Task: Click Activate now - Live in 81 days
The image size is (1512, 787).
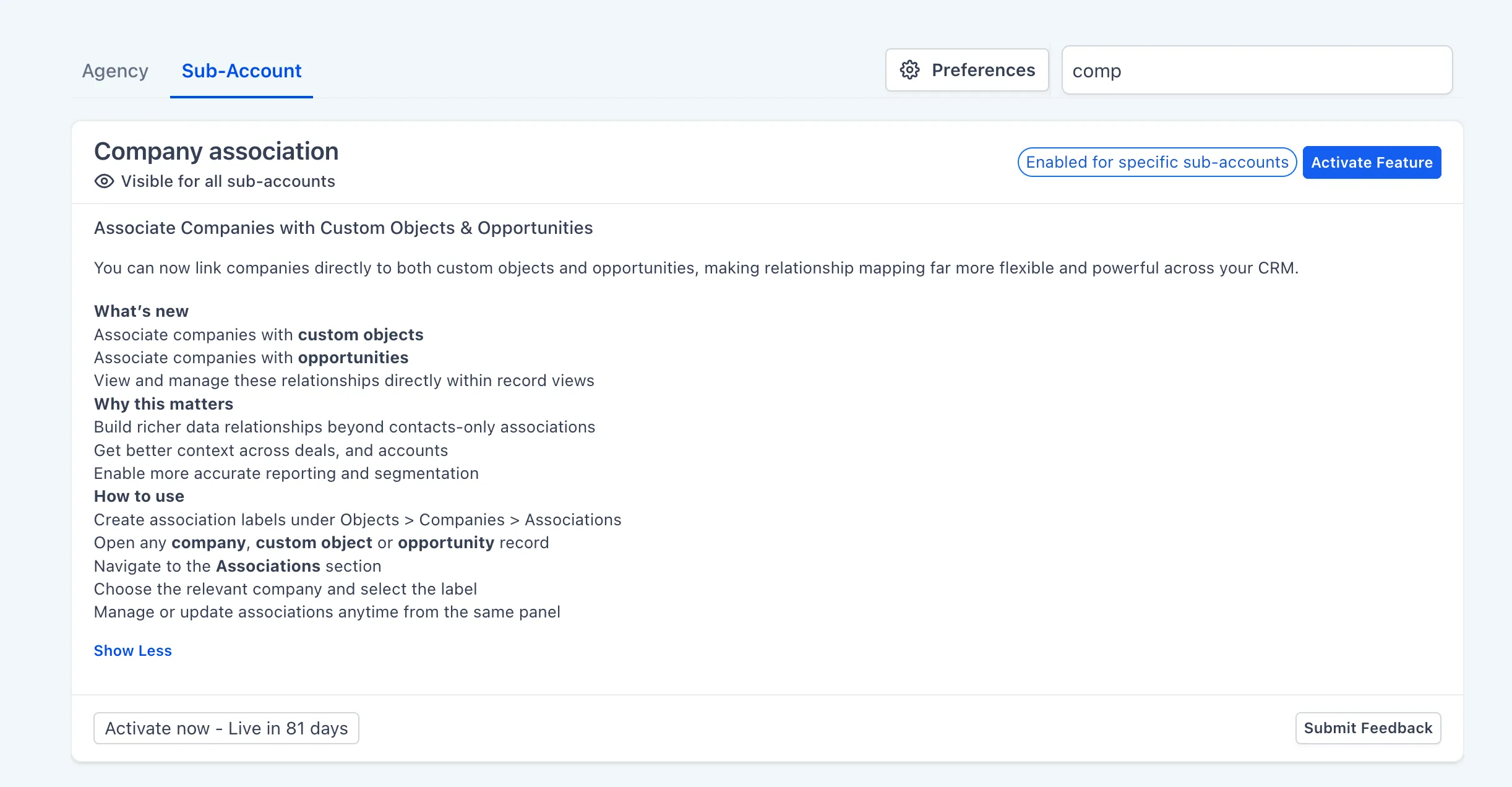Action: pos(226,728)
